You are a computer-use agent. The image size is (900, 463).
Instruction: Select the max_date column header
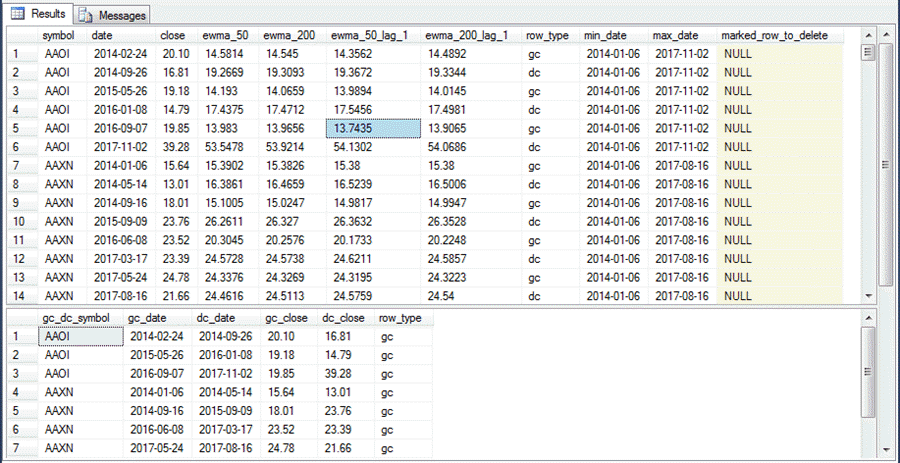682,36
